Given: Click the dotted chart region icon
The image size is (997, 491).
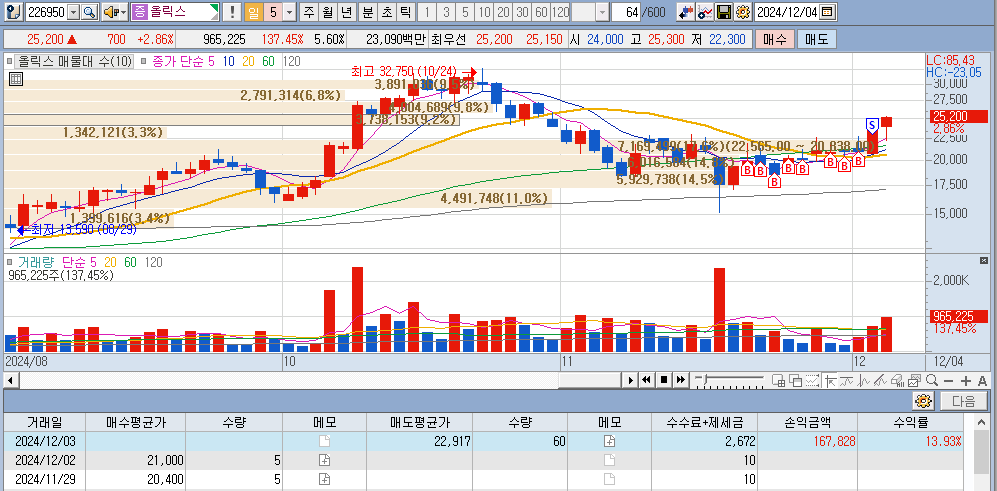Looking at the screenshot, I should click(812, 380).
